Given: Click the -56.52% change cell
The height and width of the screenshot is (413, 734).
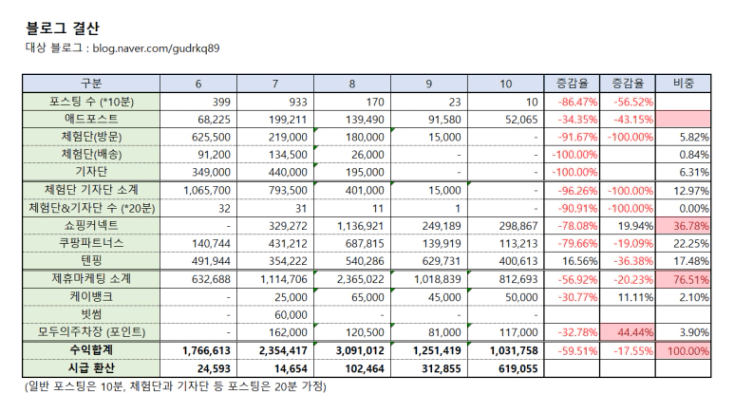Looking at the screenshot, I should coord(628,102).
